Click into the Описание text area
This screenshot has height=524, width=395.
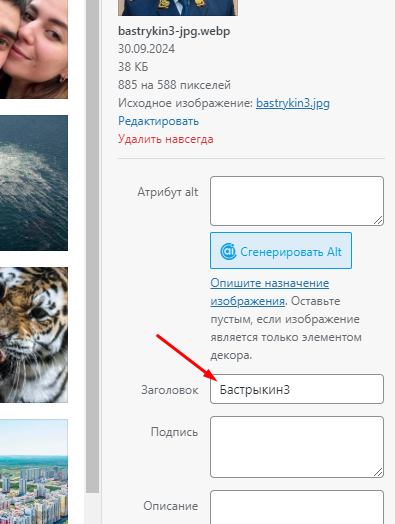[297, 507]
